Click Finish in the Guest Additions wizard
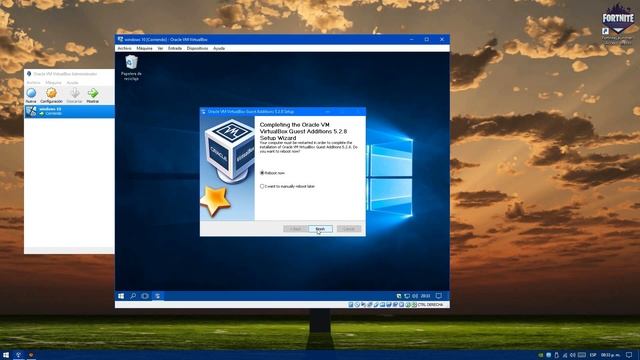 click(320, 229)
